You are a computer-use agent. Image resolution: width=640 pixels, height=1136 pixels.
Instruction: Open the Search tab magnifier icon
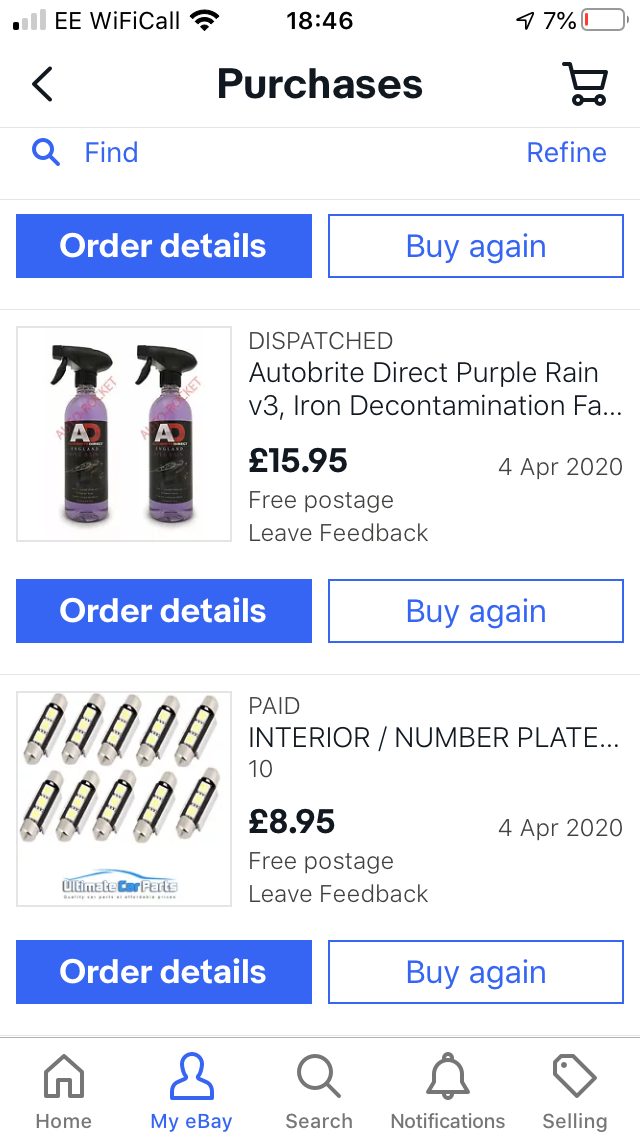[x=319, y=1077]
